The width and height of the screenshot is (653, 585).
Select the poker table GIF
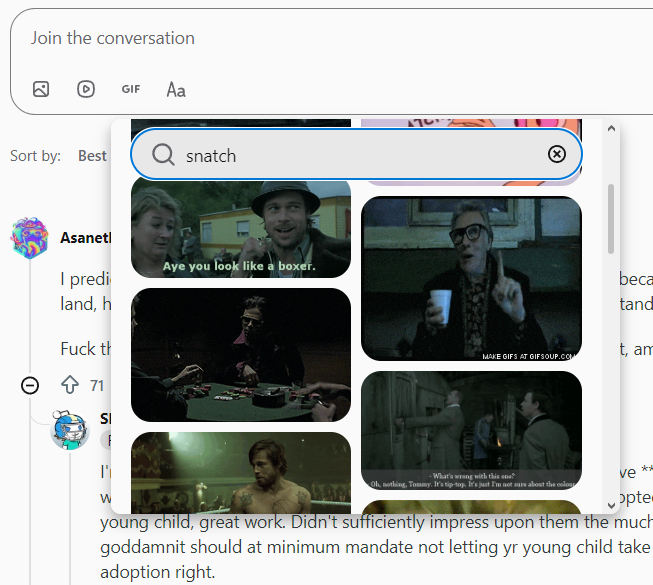coord(241,355)
